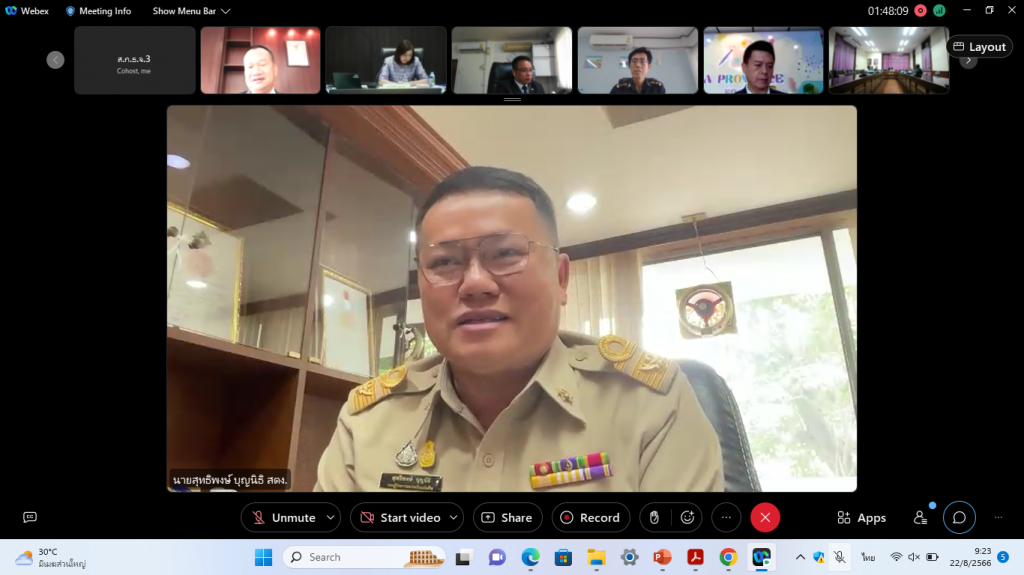The height and width of the screenshot is (575, 1024).
Task: Start video camera
Action: (399, 517)
